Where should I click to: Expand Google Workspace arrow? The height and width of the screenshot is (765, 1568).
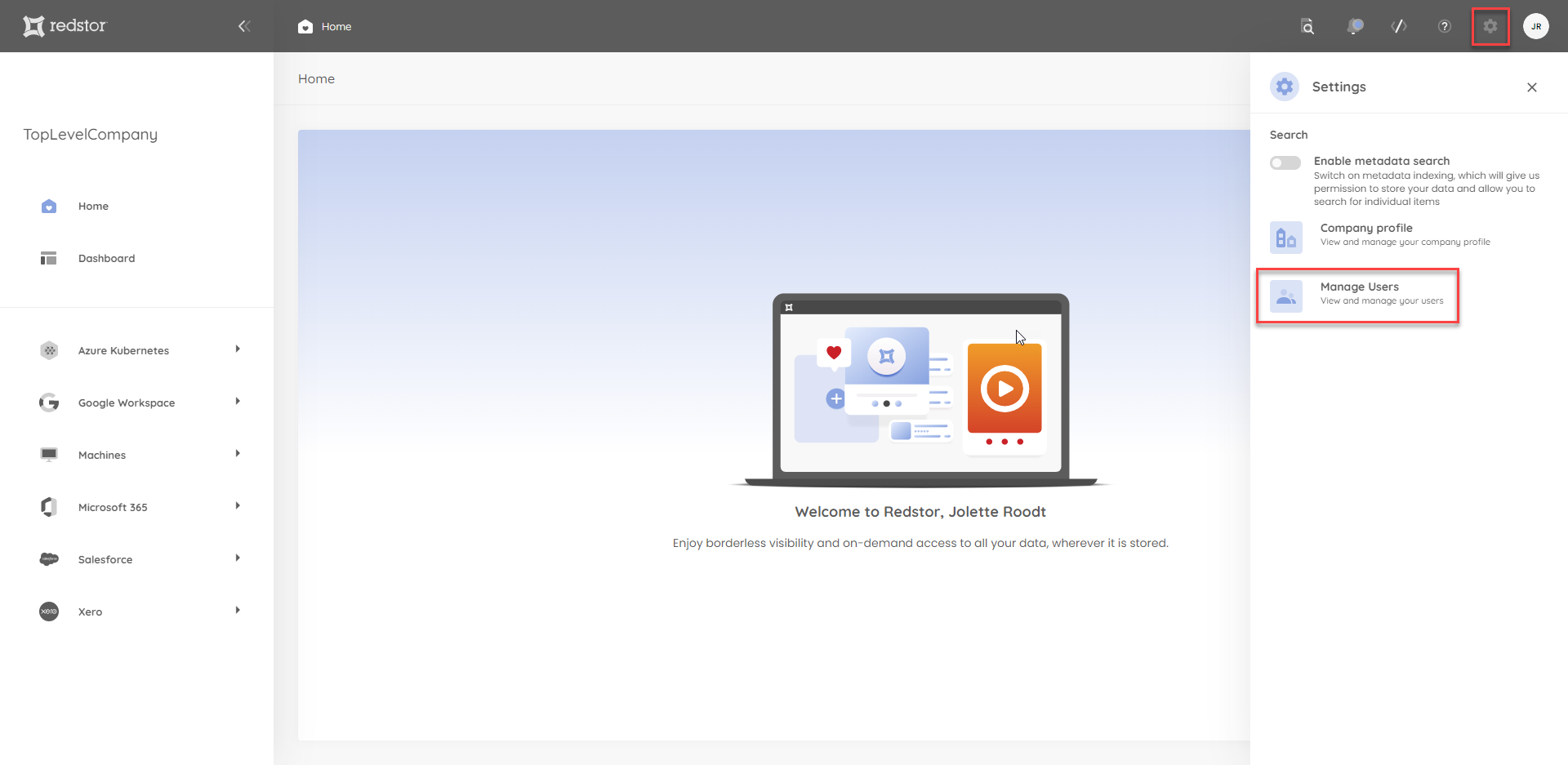click(x=238, y=402)
